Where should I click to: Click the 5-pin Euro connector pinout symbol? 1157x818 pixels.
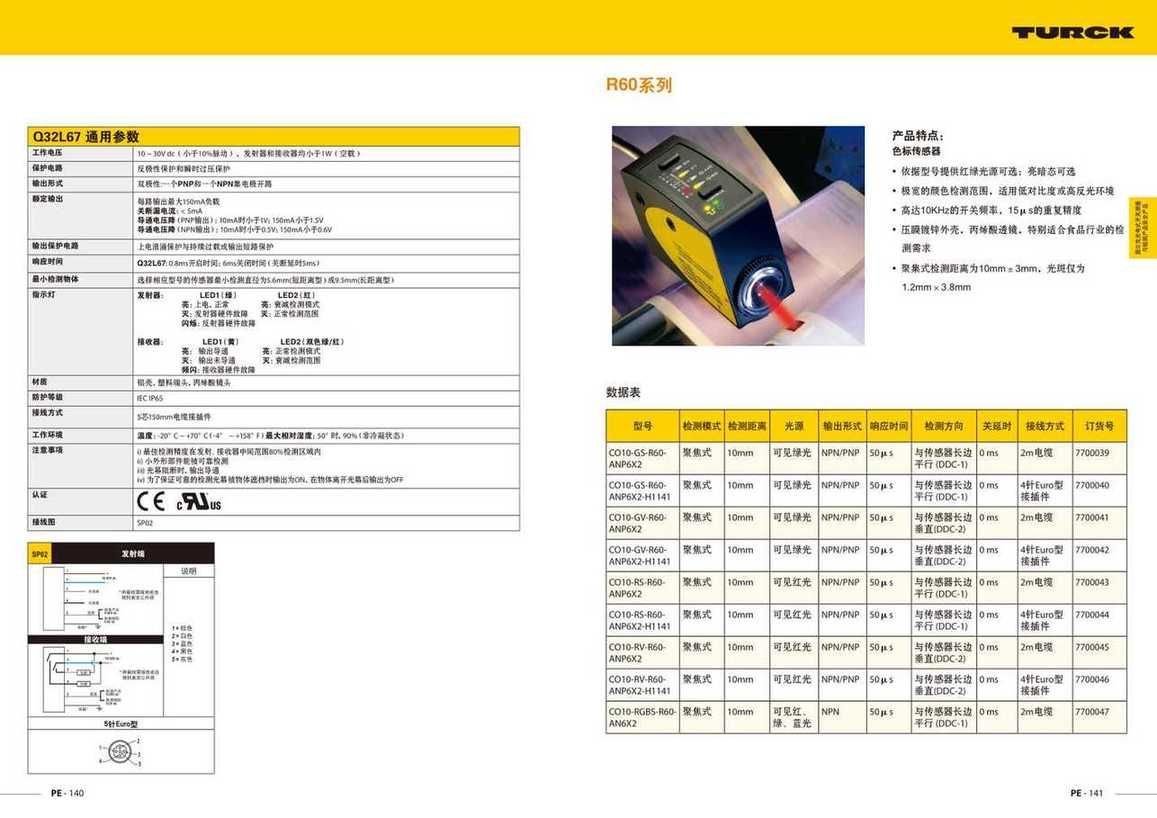[120, 752]
